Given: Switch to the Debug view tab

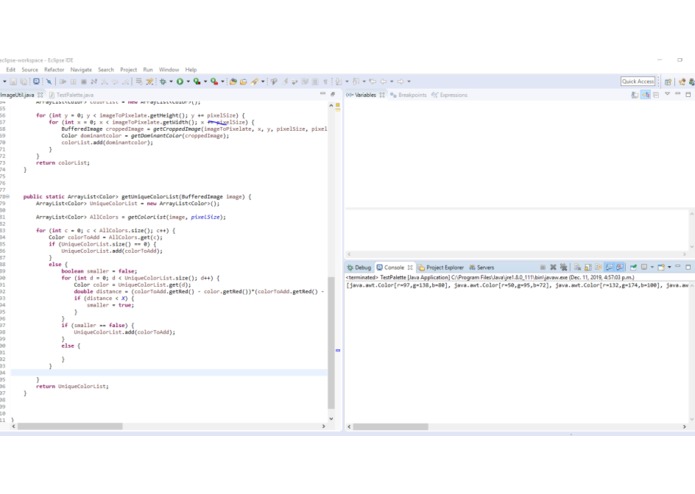Looking at the screenshot, I should tap(359, 267).
